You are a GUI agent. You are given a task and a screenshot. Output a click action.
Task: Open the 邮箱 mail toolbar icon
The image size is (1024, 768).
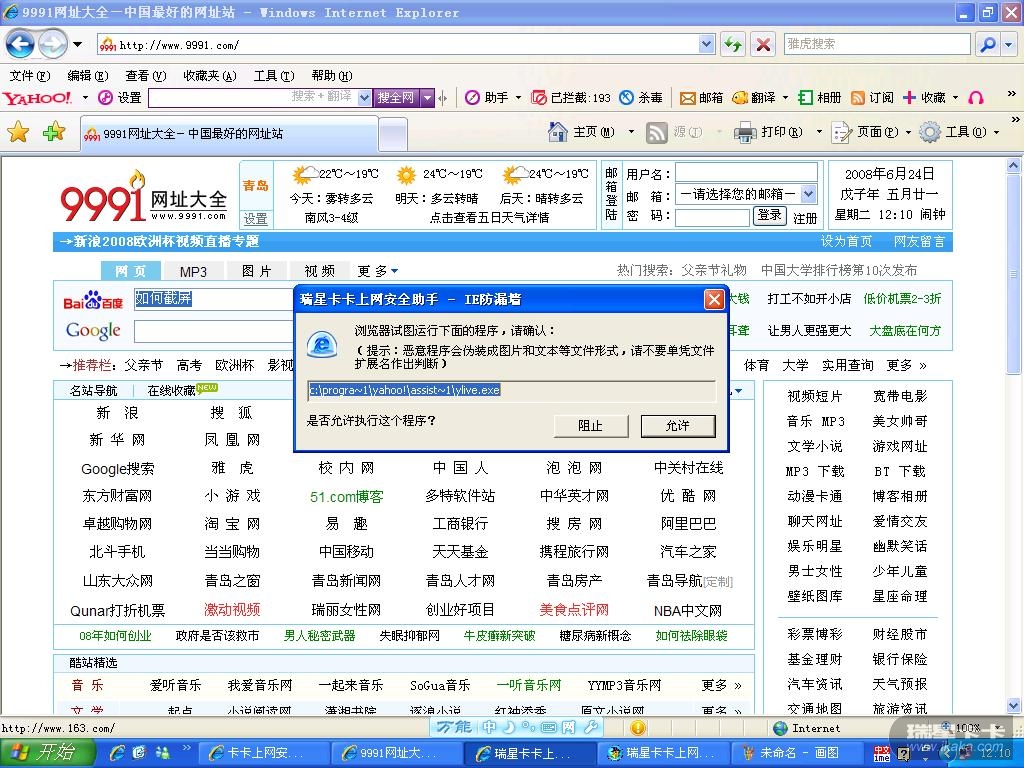pyautogui.click(x=688, y=98)
